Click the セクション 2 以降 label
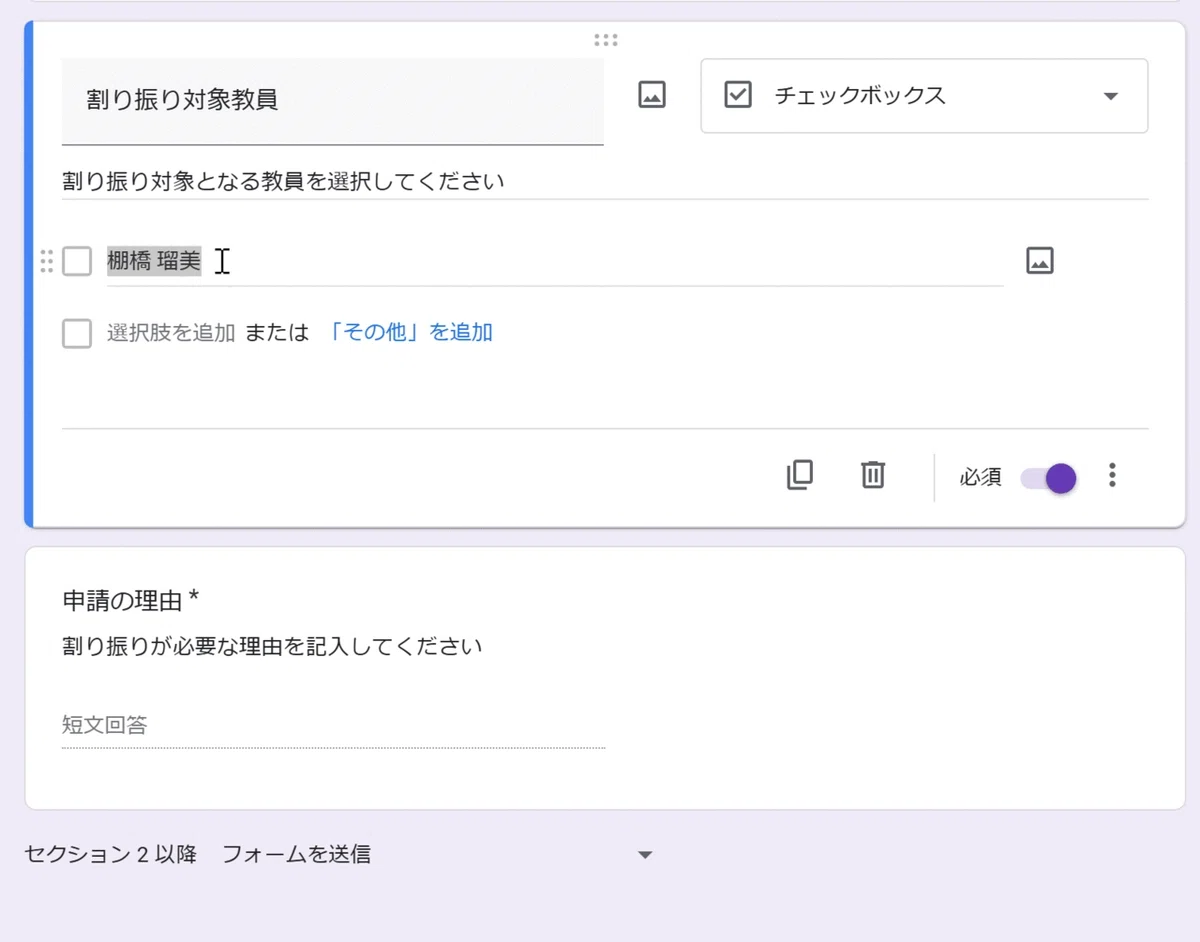Viewport: 1200px width, 942px height. [110, 855]
